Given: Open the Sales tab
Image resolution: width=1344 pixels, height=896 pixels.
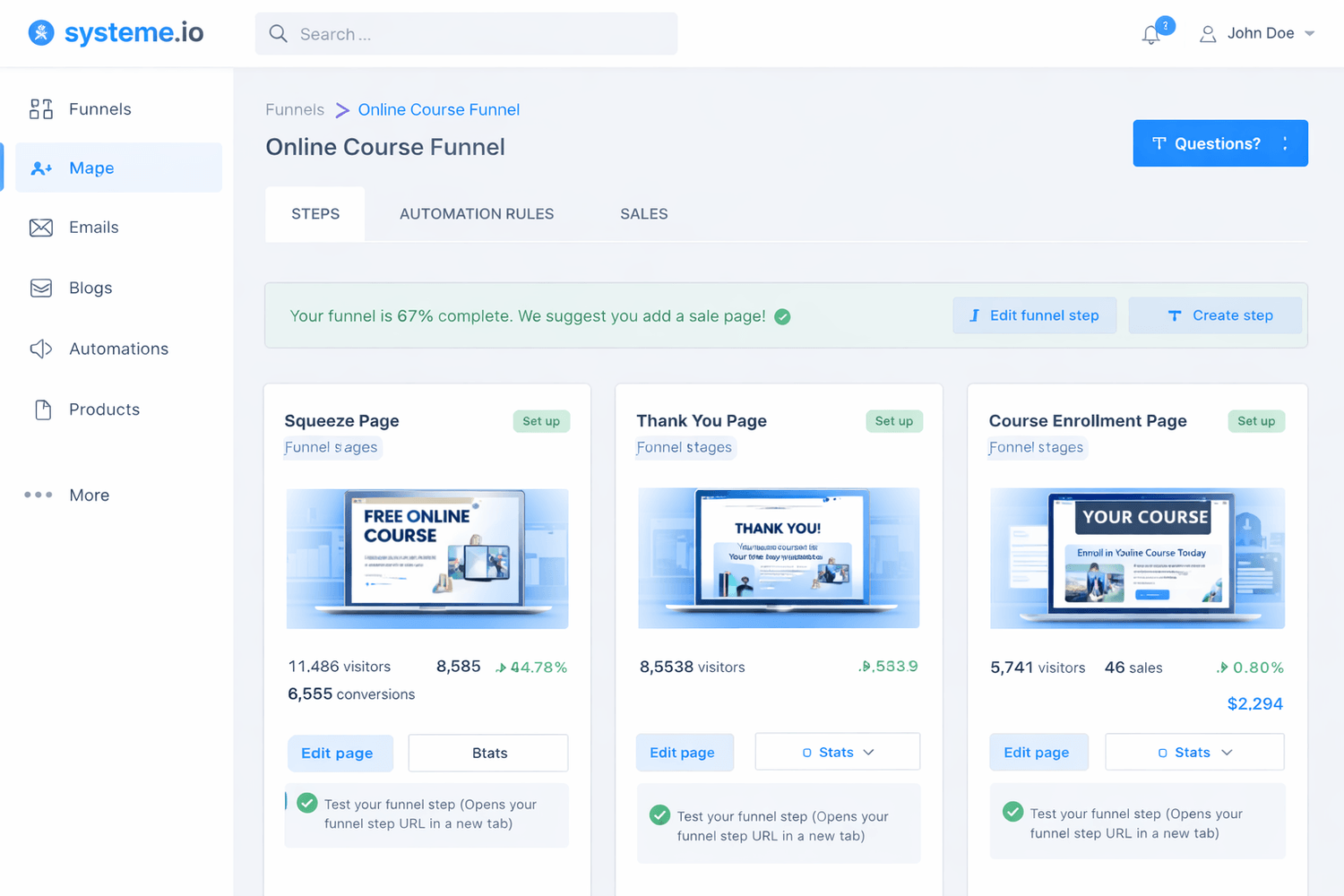Looking at the screenshot, I should click(643, 213).
